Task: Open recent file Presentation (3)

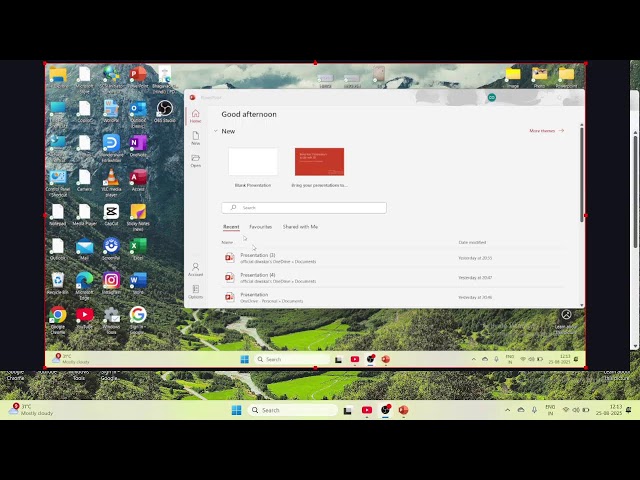Action: [x=392, y=258]
